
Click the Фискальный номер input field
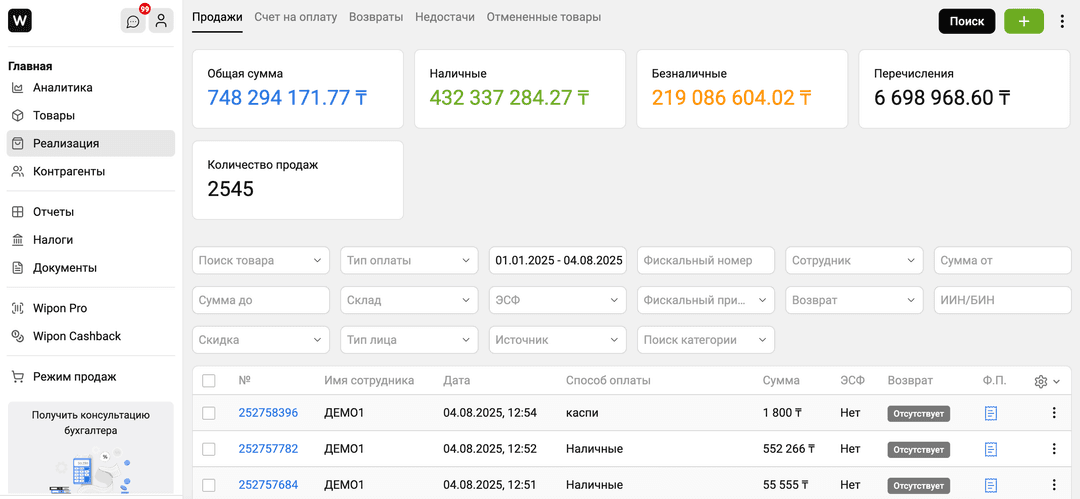(x=706, y=261)
